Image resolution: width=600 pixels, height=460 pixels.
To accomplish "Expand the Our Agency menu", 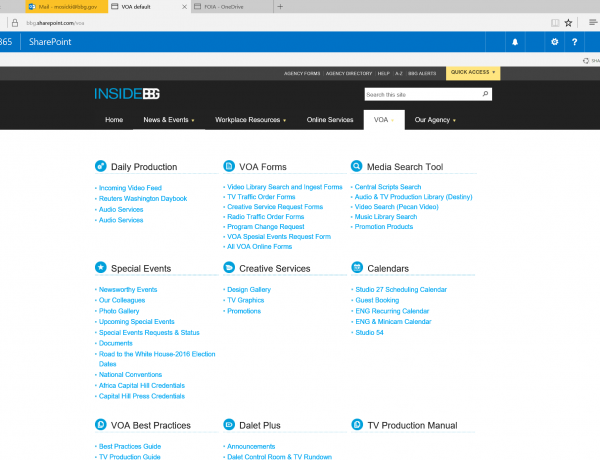I will click(x=435, y=120).
